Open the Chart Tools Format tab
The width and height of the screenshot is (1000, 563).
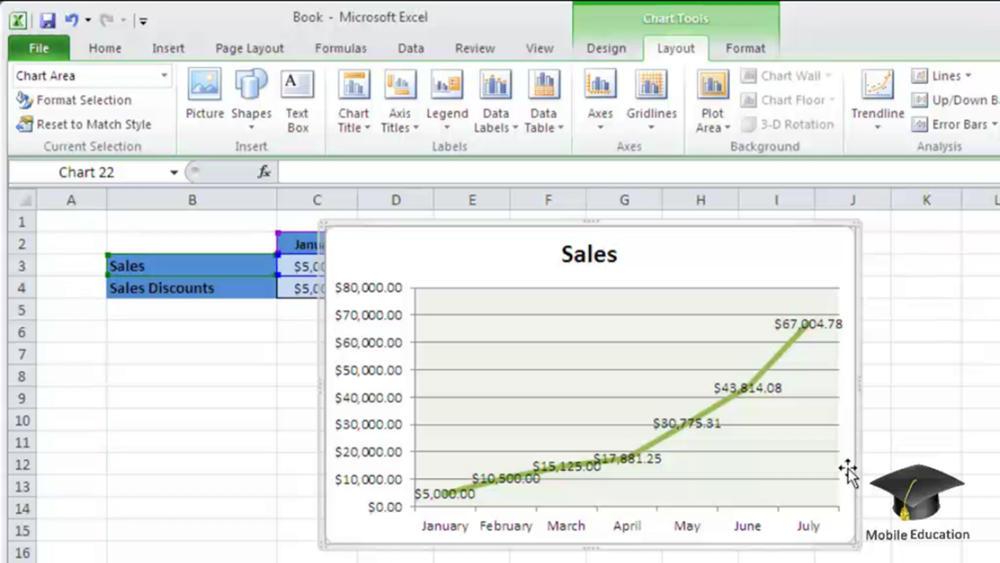(x=745, y=48)
